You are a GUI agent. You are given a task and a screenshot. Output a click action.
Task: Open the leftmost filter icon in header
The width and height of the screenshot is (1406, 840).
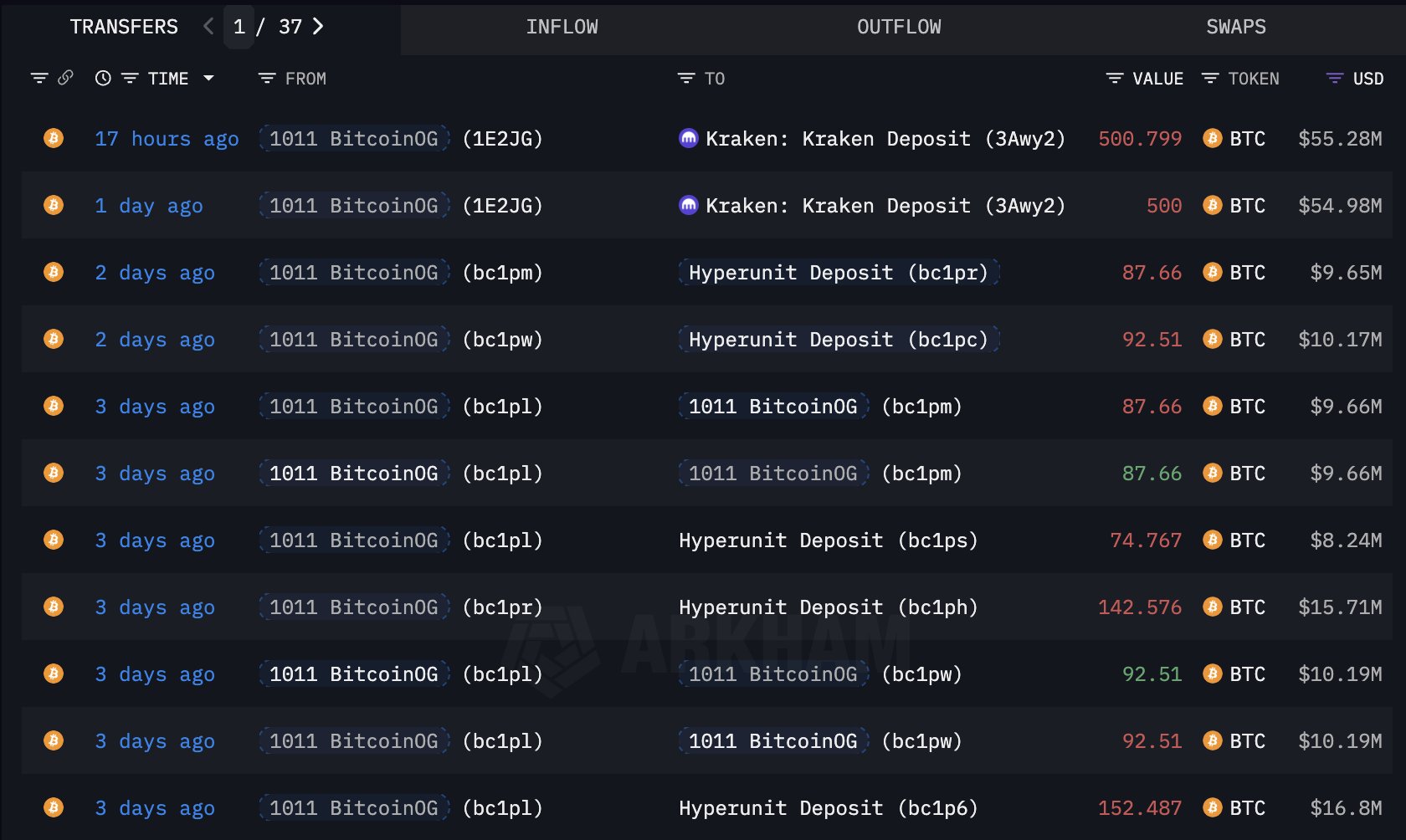[39, 78]
